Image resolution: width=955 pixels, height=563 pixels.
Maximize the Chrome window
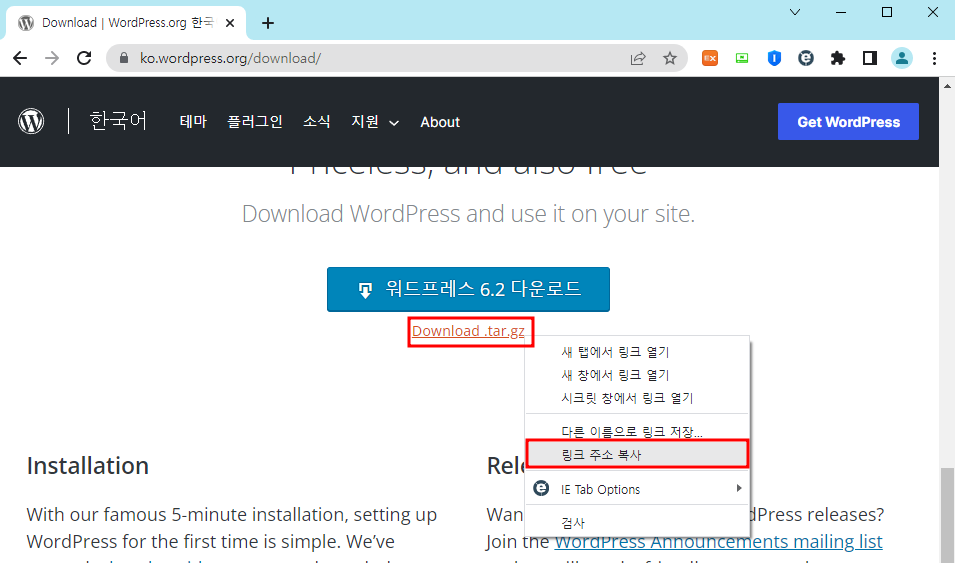point(887,12)
